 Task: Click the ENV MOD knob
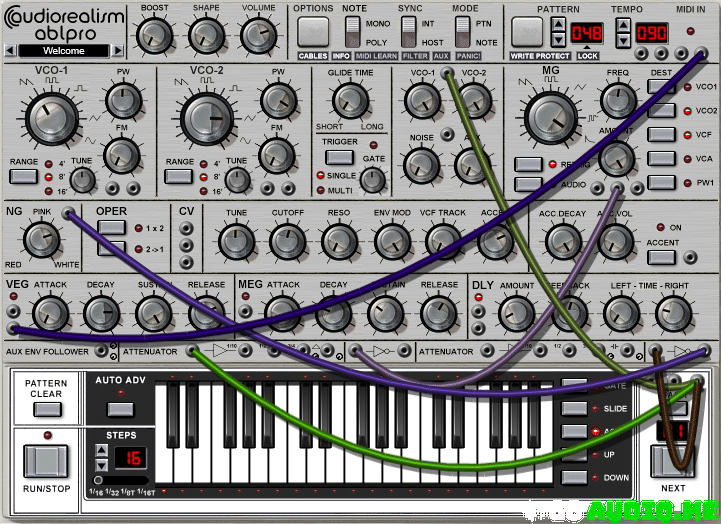(x=392, y=242)
